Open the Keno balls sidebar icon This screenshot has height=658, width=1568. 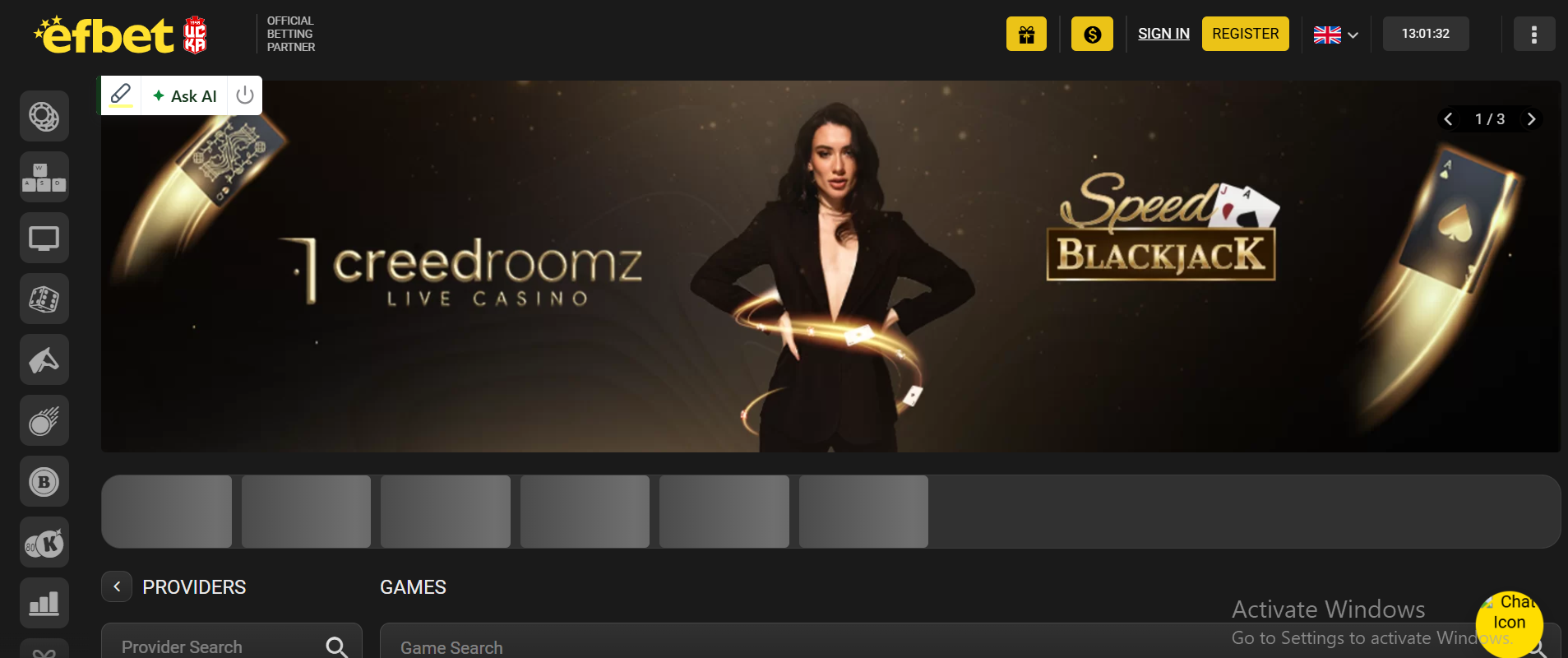point(44,542)
